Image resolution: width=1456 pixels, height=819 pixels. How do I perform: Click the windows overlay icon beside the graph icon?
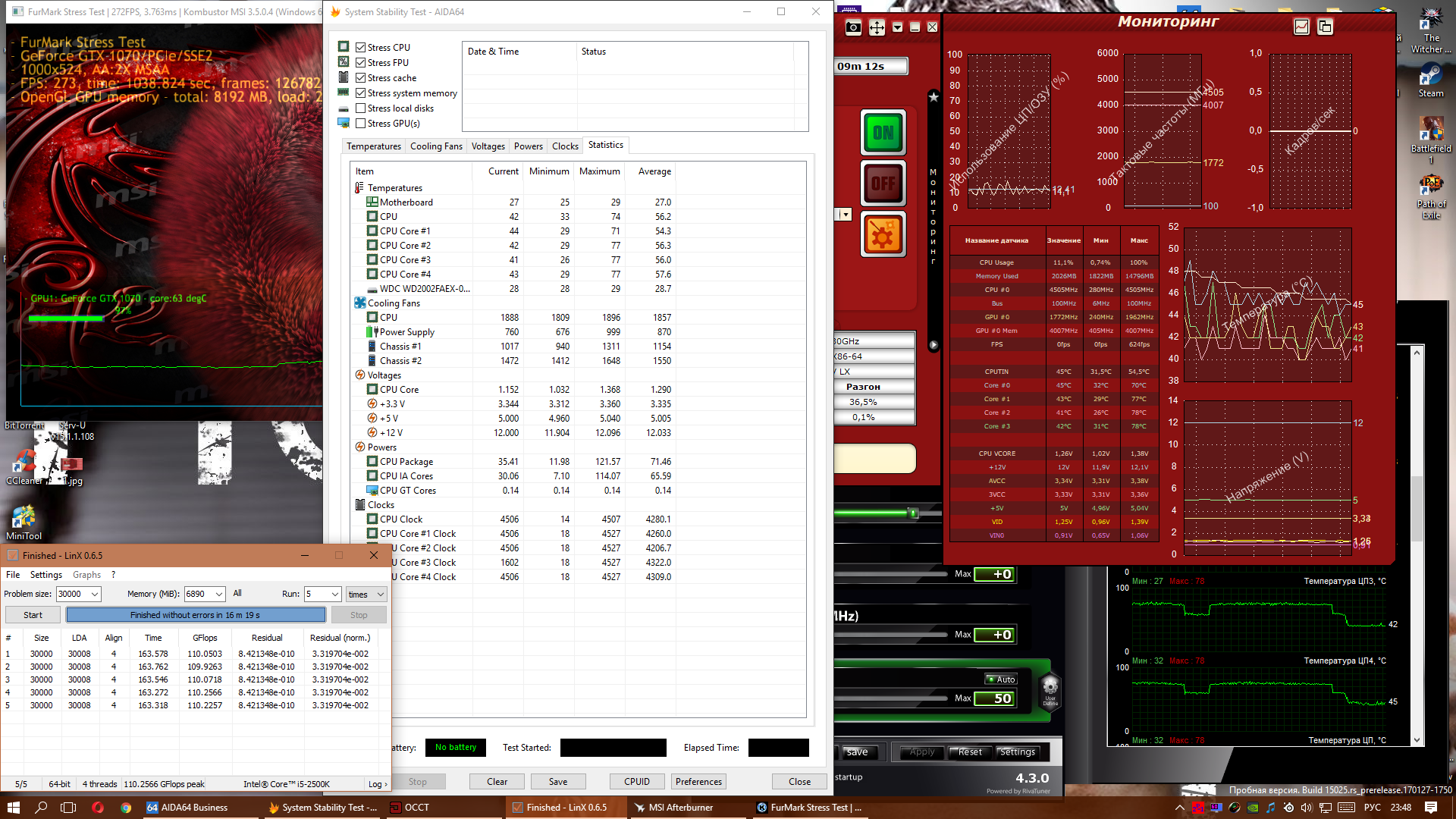click(x=1325, y=27)
